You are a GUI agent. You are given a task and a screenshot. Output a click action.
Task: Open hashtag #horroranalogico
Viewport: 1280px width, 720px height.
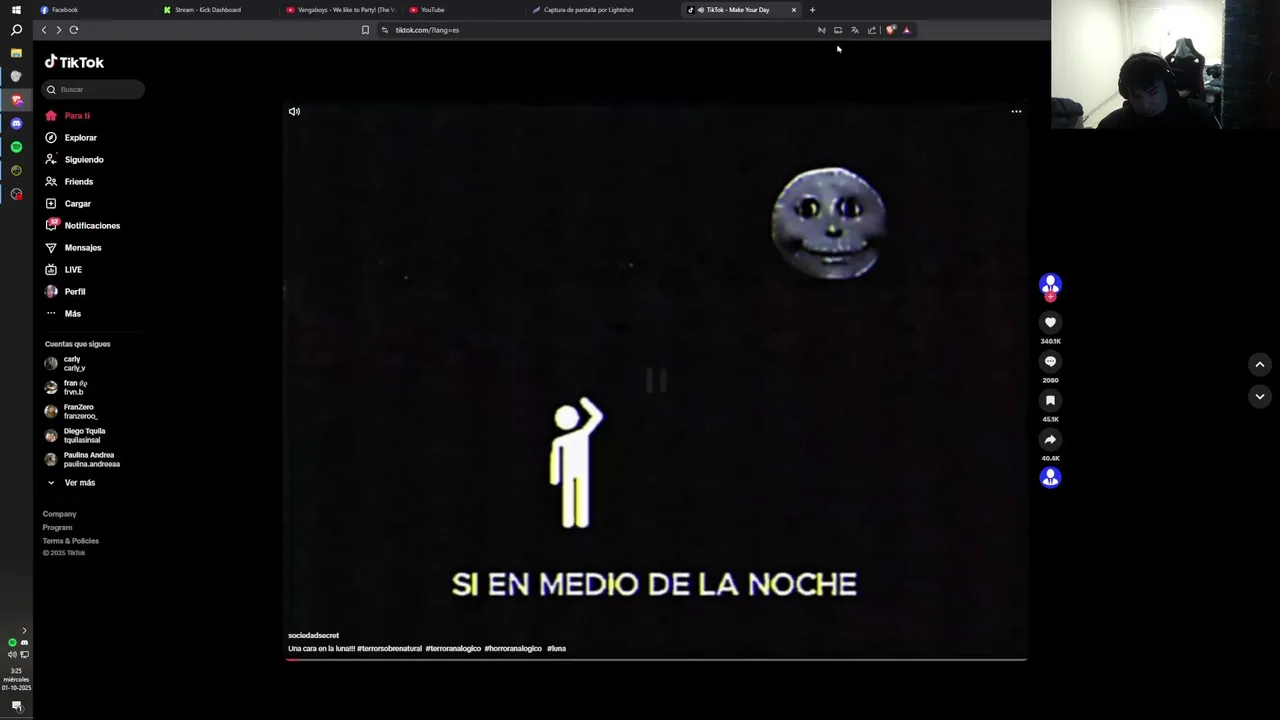tap(513, 648)
